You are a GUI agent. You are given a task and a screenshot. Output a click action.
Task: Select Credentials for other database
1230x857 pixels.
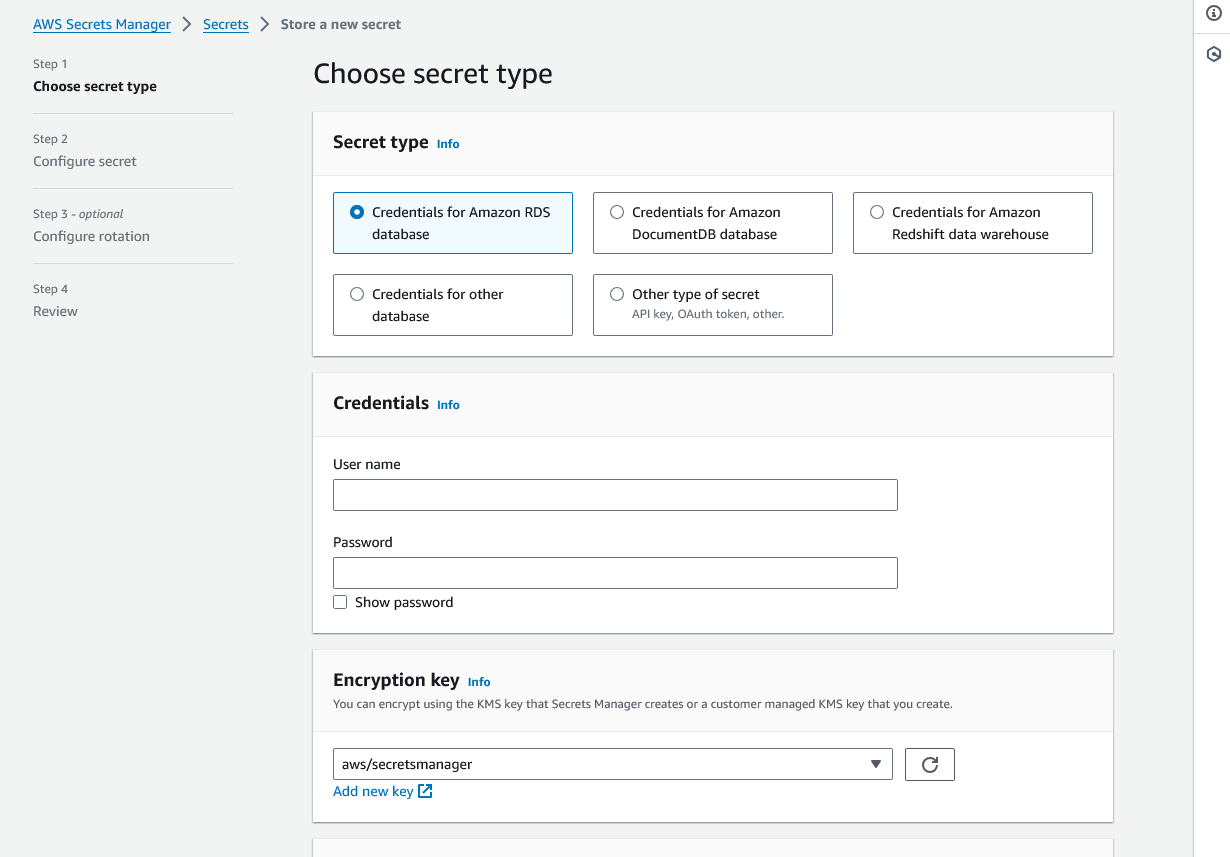coord(453,305)
